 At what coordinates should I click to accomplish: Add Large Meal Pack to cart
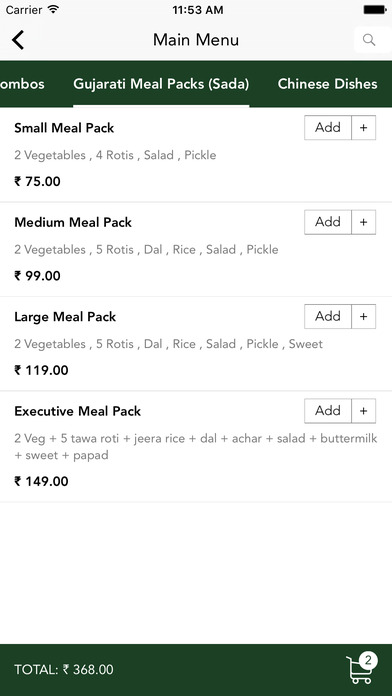click(328, 316)
